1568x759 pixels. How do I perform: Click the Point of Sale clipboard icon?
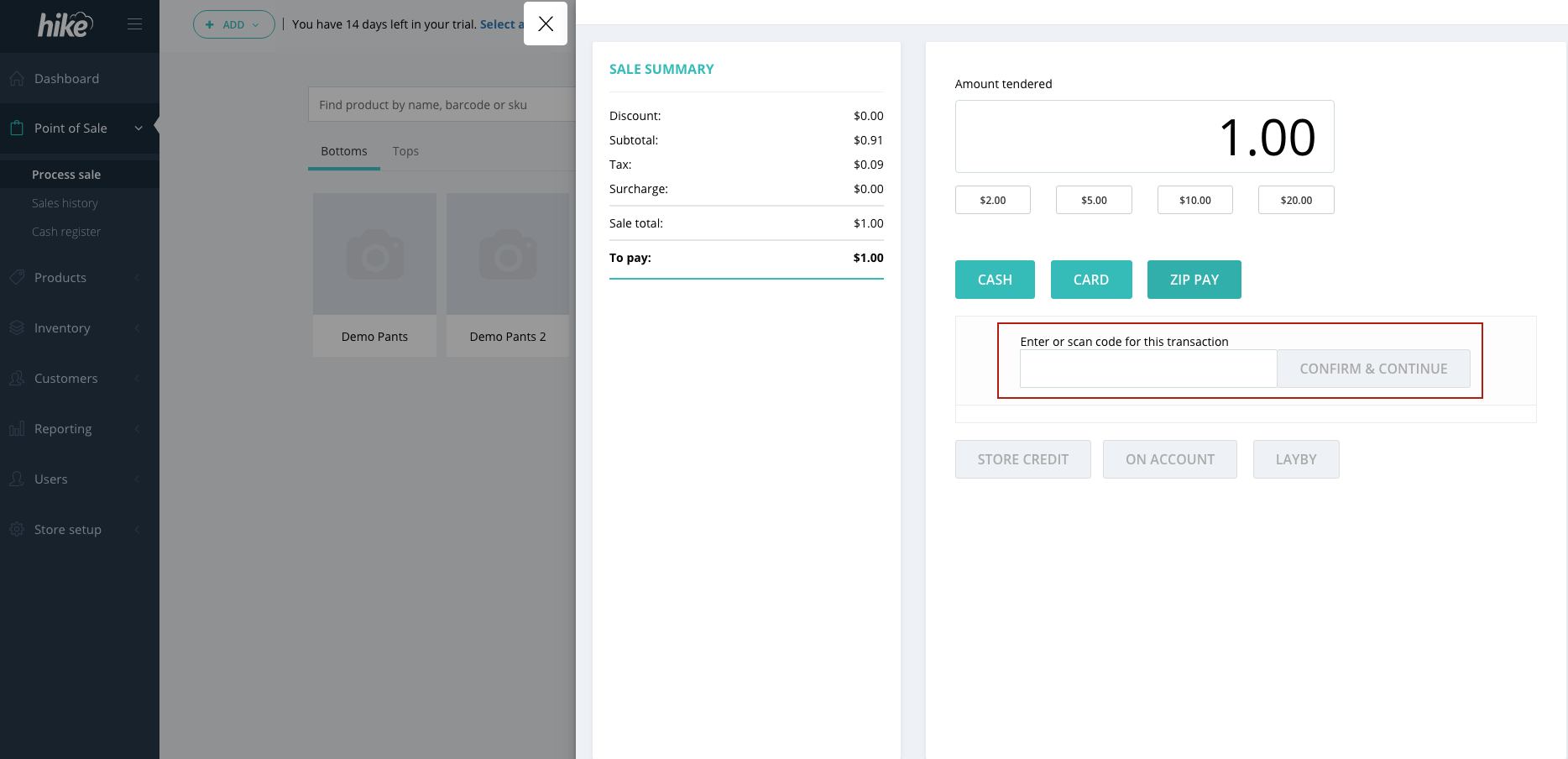pos(17,128)
